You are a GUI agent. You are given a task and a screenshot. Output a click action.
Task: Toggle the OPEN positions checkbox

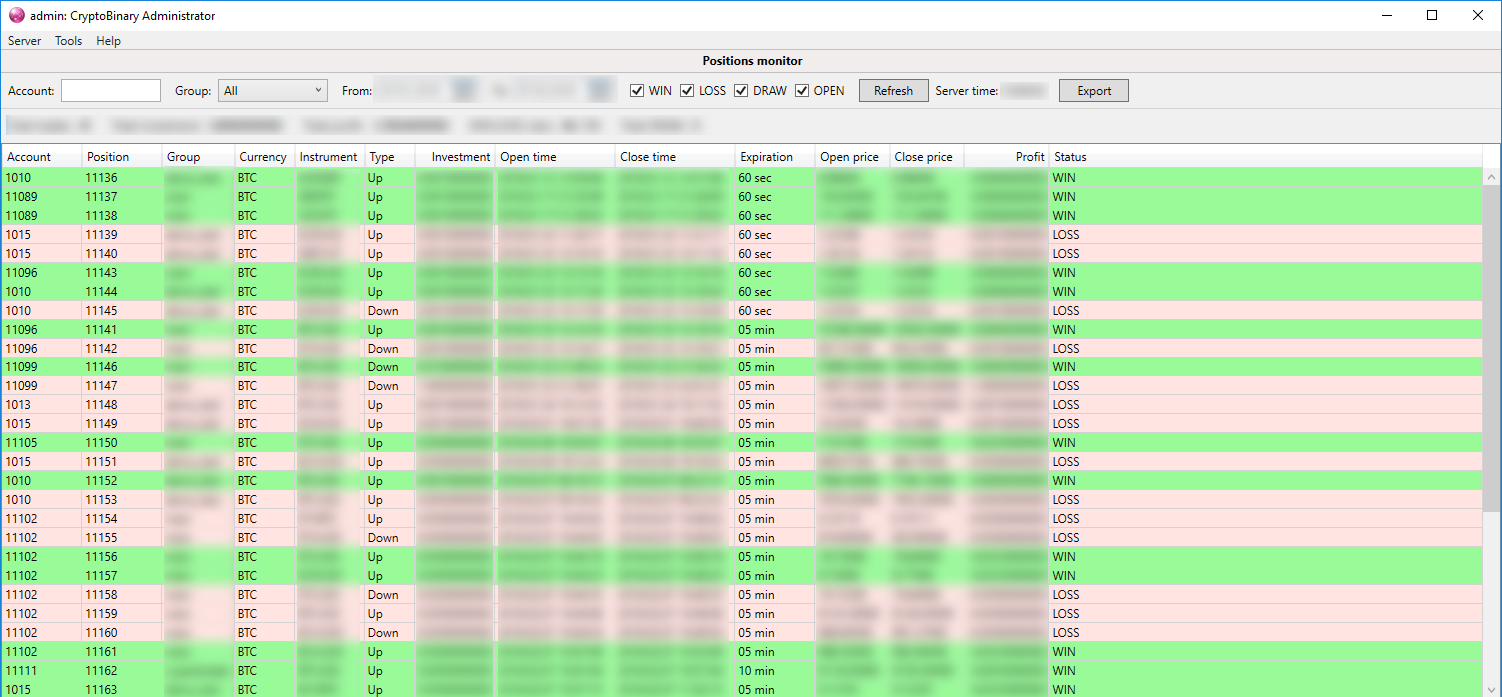(802, 91)
